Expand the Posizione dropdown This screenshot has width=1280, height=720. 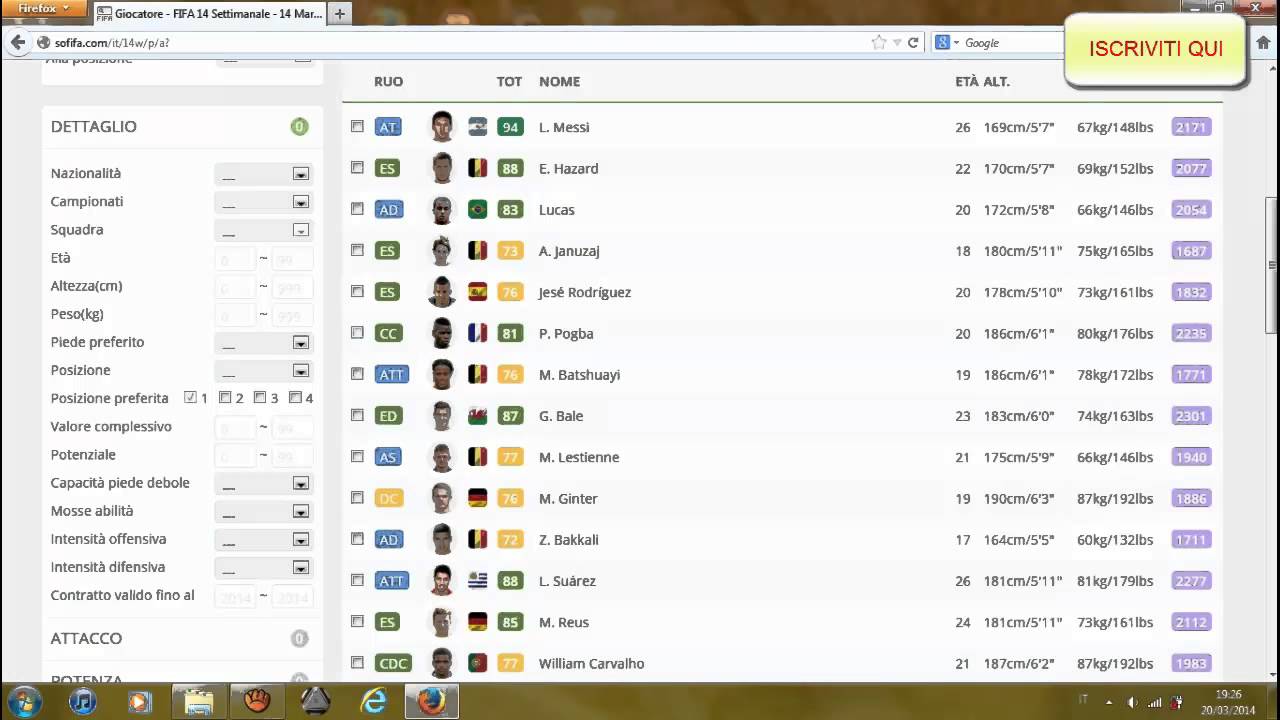(x=263, y=371)
